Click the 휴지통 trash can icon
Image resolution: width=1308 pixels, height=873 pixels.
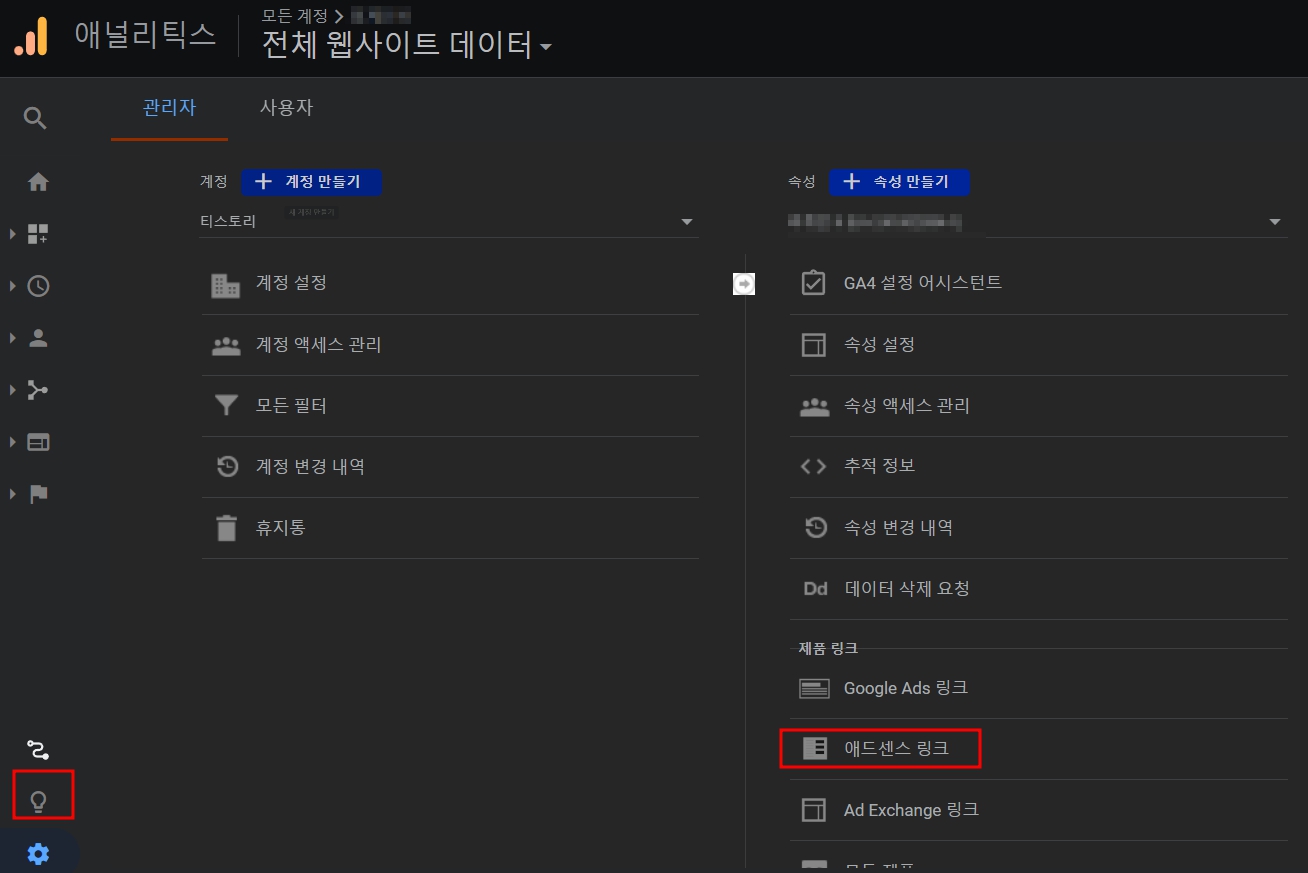227,528
